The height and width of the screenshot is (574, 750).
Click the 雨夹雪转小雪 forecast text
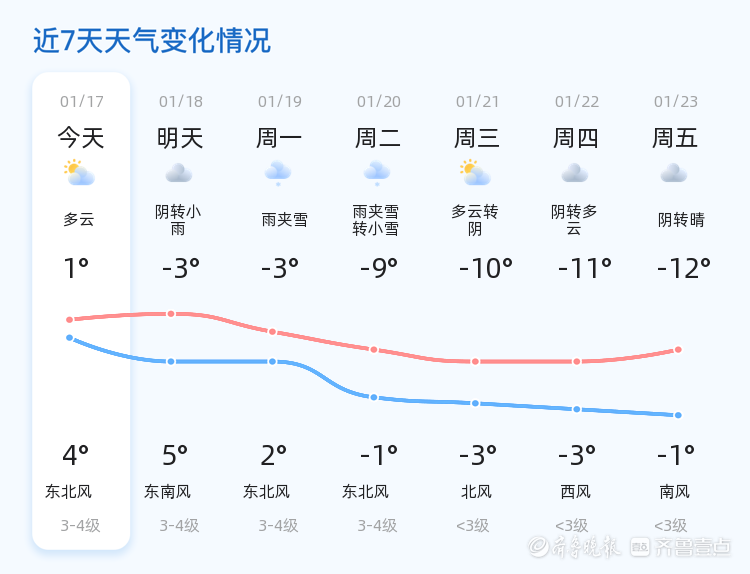click(376, 220)
